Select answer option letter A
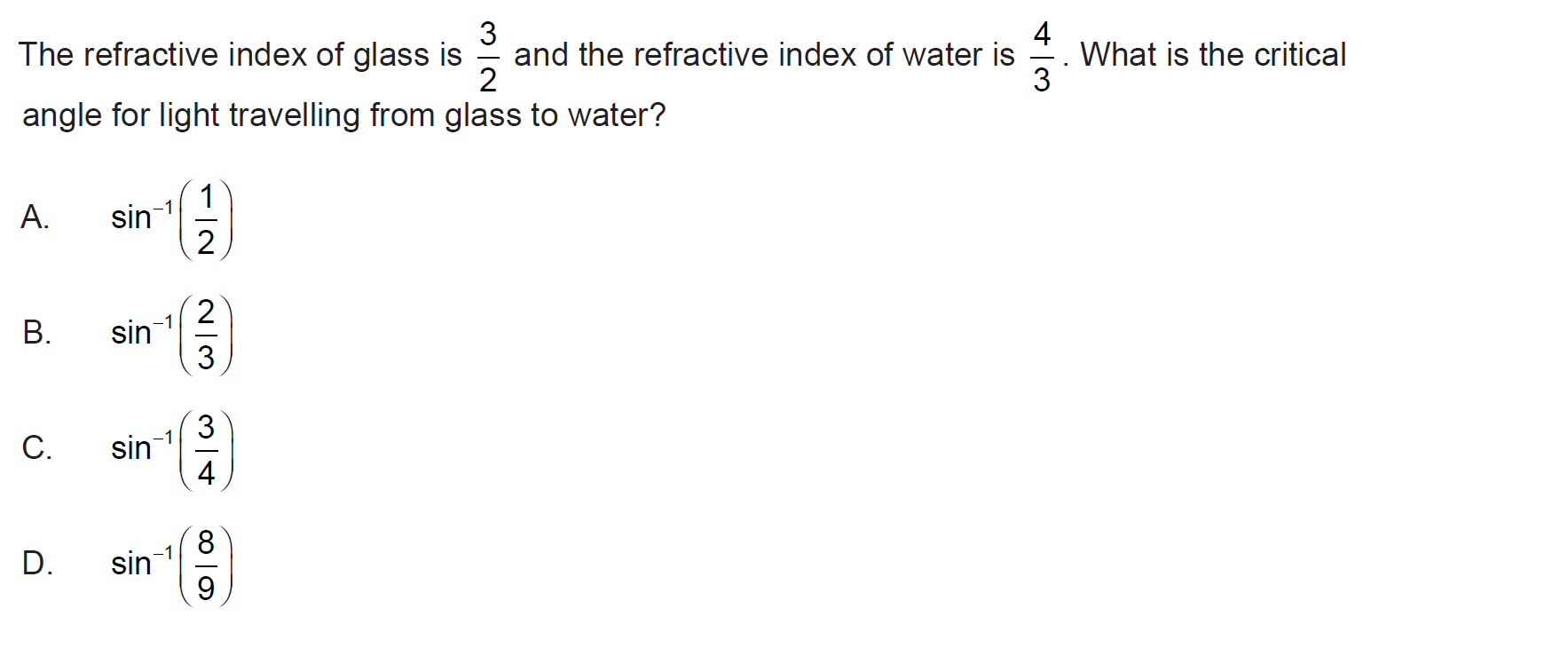This screenshot has width=1568, height=656. click(35, 217)
